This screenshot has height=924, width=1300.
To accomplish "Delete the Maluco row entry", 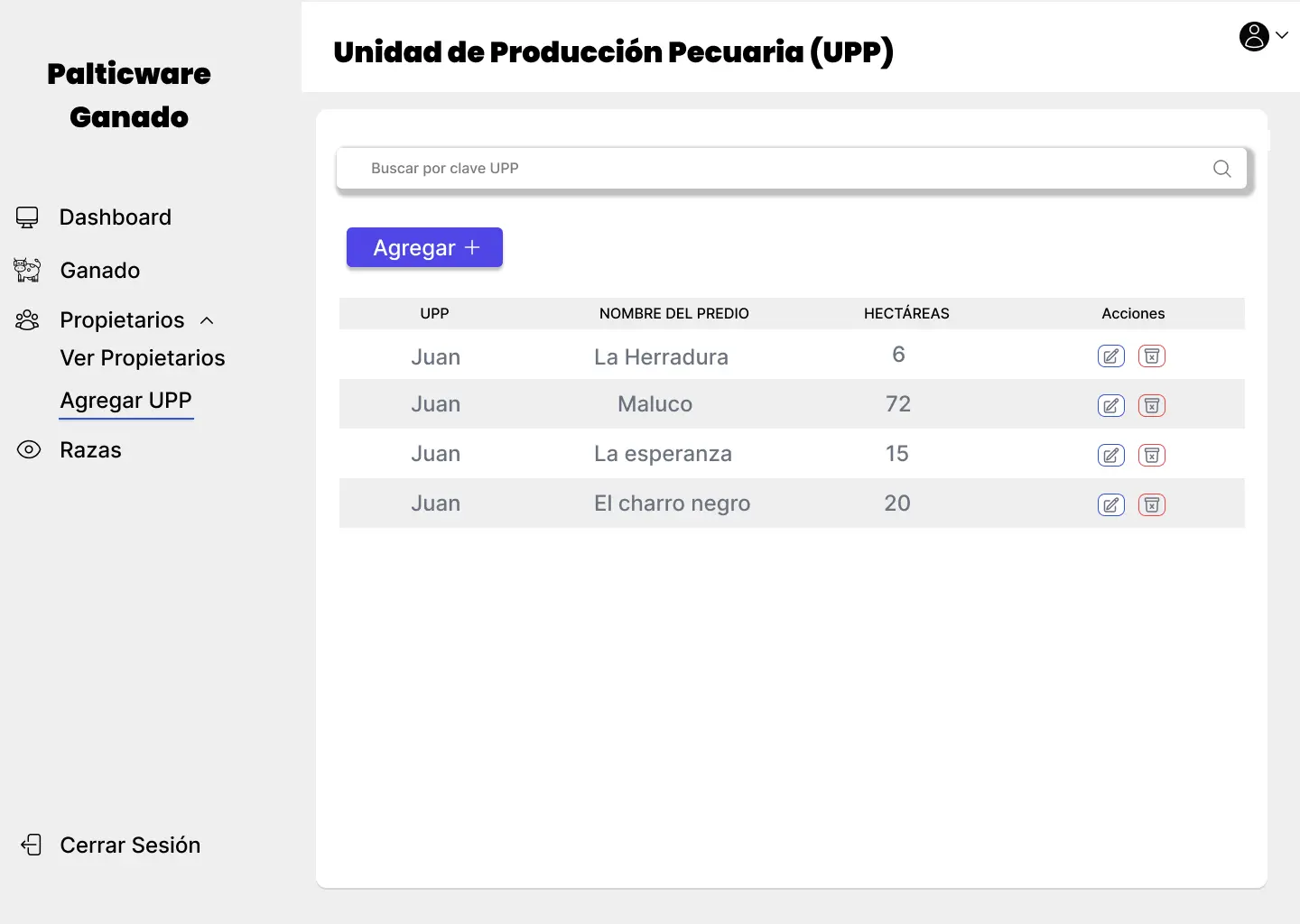I will (x=1152, y=406).
